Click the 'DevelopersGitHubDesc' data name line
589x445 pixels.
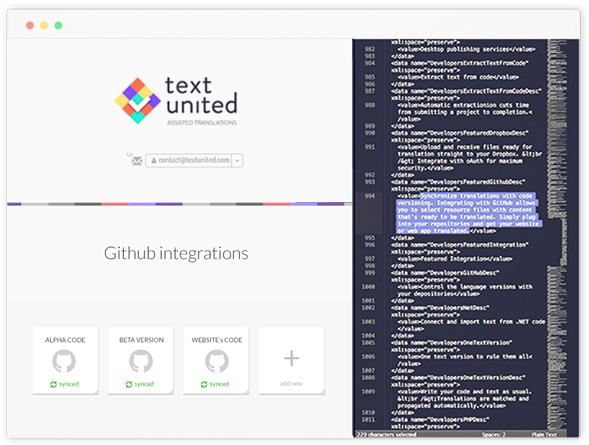pyautogui.click(x=445, y=273)
